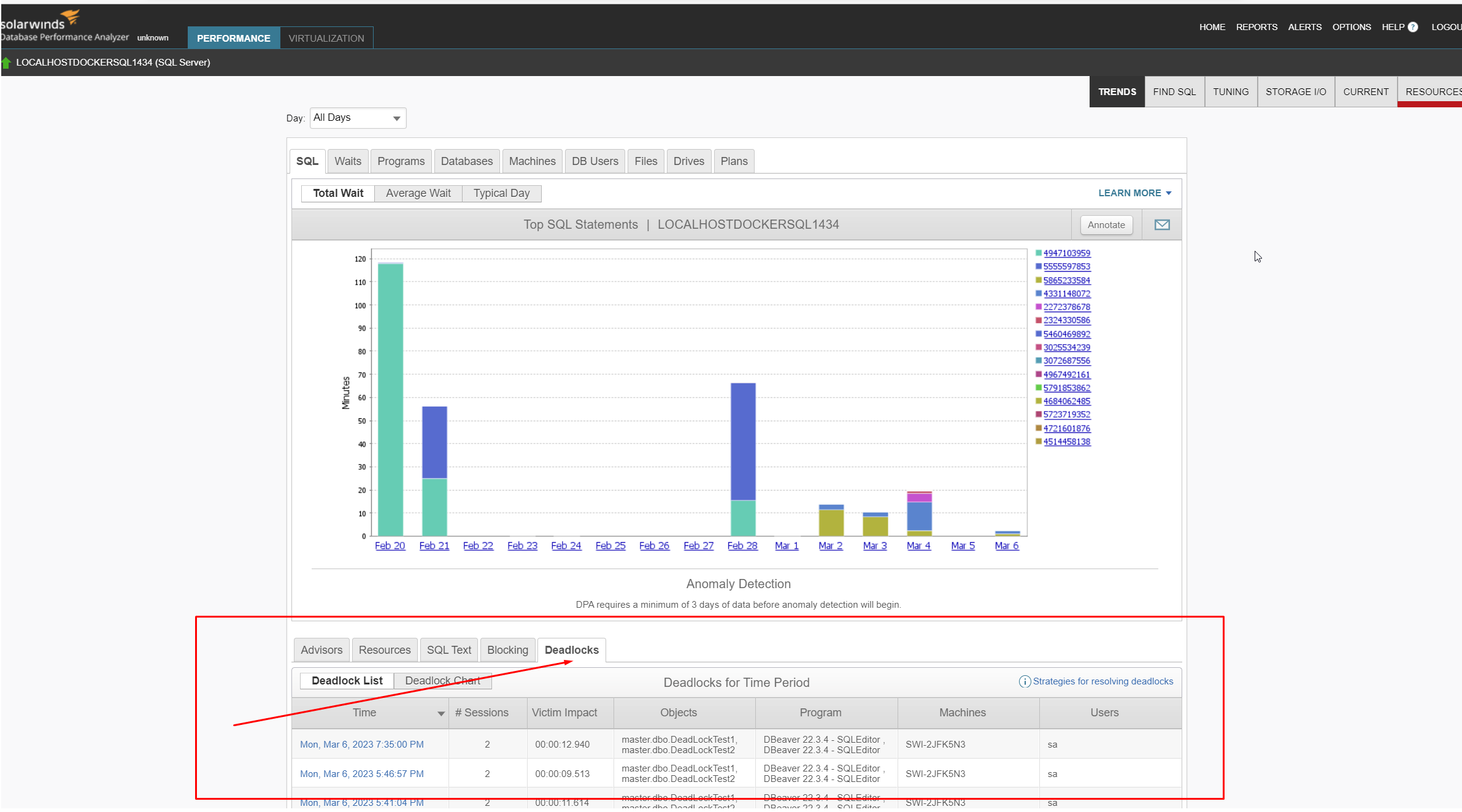The height and width of the screenshot is (812, 1462).
Task: Click the teal legend square for 4947103959
Action: pyautogui.click(x=1038, y=253)
